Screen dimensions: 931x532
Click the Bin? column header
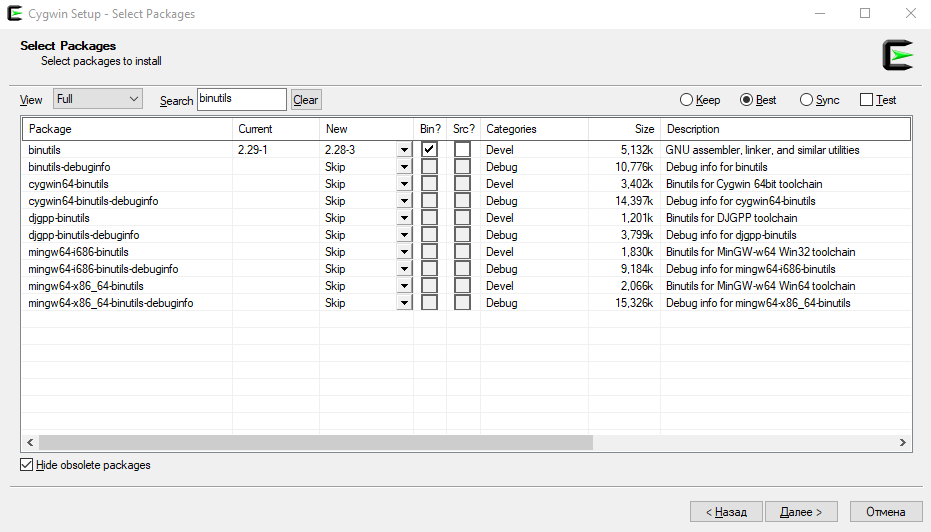click(430, 129)
